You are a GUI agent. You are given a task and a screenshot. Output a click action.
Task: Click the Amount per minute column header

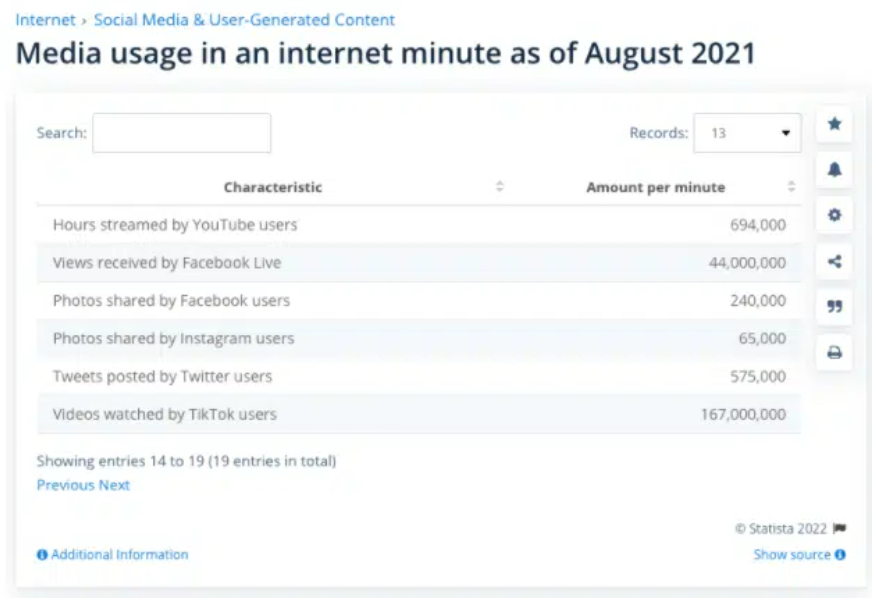655,187
